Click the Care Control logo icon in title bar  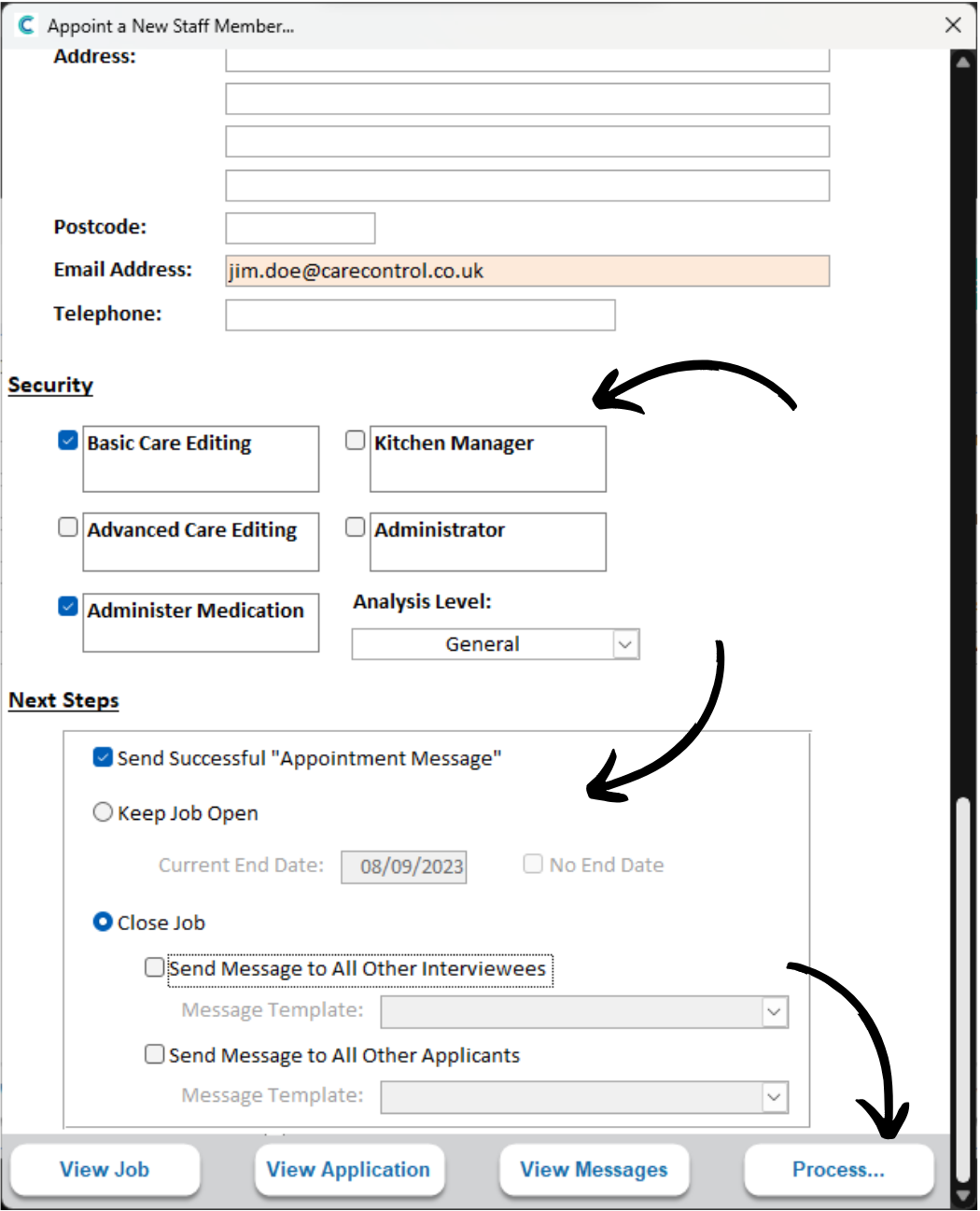26,25
